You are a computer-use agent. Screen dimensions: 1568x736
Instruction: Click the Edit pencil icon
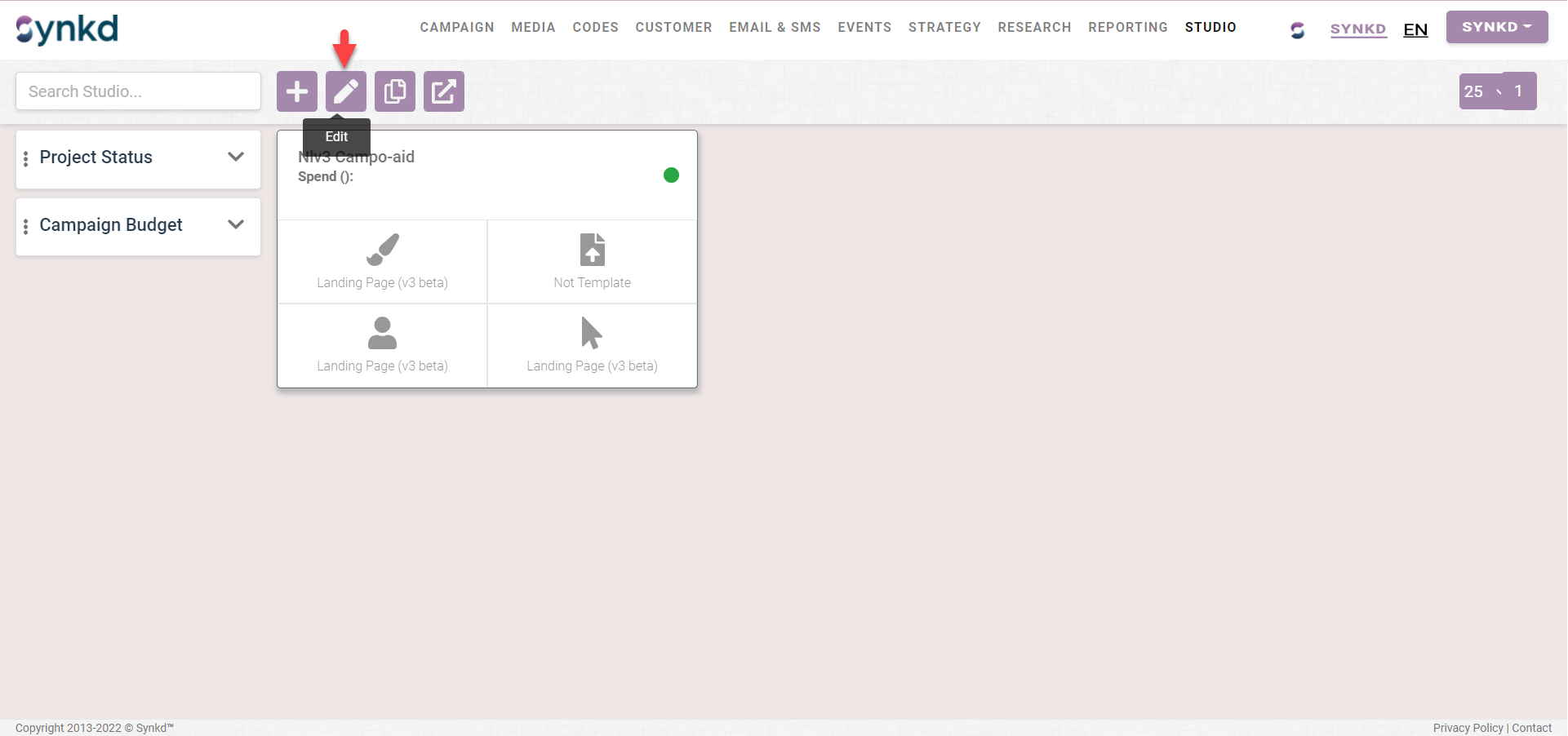click(x=346, y=91)
